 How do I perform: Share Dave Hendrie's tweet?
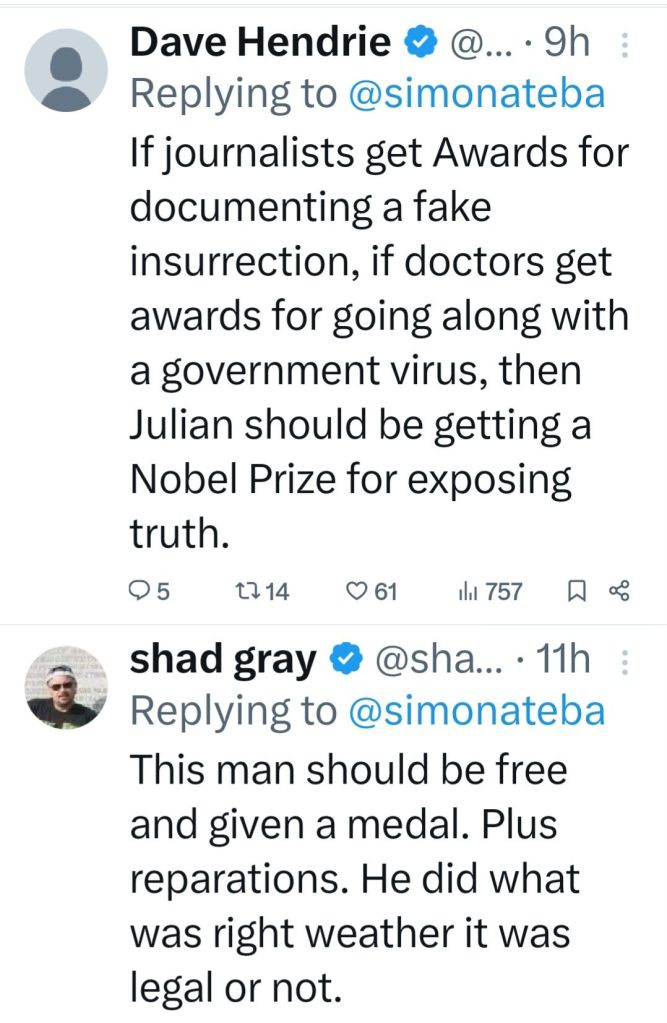click(x=618, y=592)
